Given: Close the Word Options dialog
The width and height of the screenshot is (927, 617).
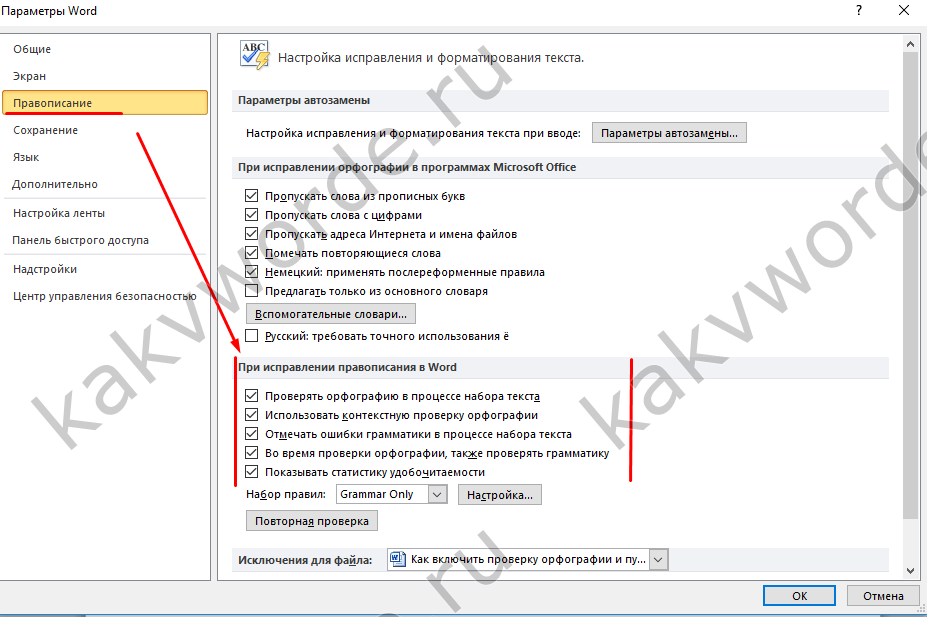Looking at the screenshot, I should [x=904, y=11].
